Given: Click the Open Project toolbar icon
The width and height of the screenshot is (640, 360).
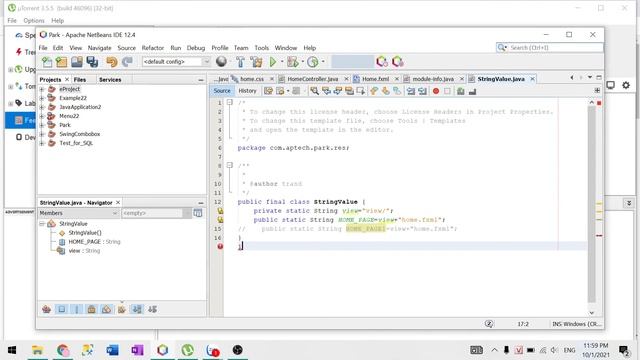Looking at the screenshot, I should pos(77,62).
